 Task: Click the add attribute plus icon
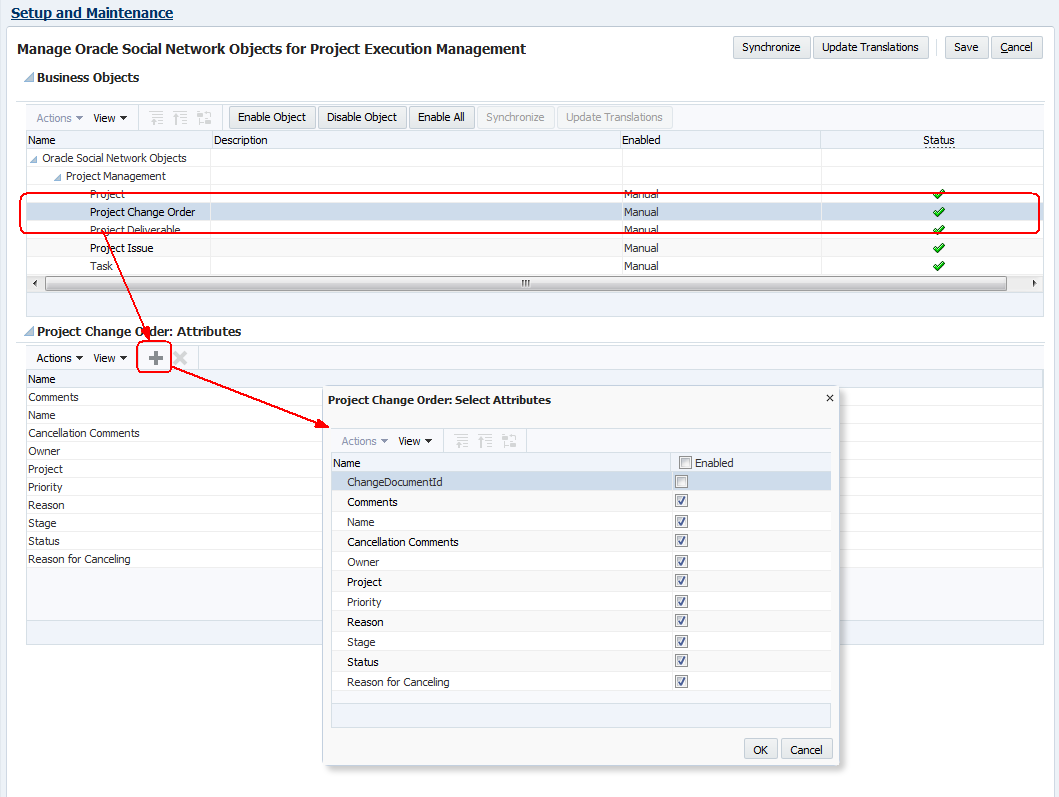(155, 358)
